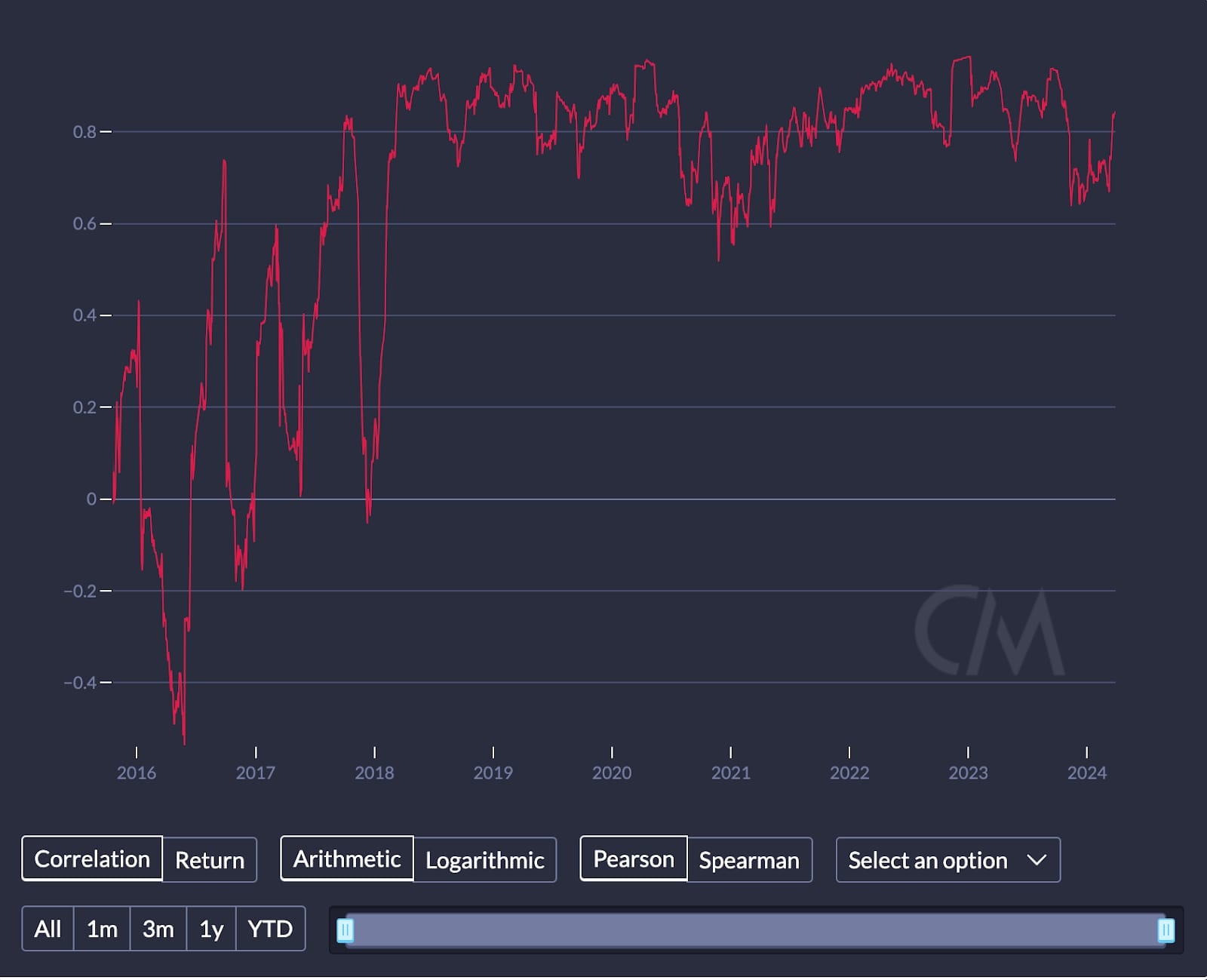Click the 2018 x-axis label

374,773
